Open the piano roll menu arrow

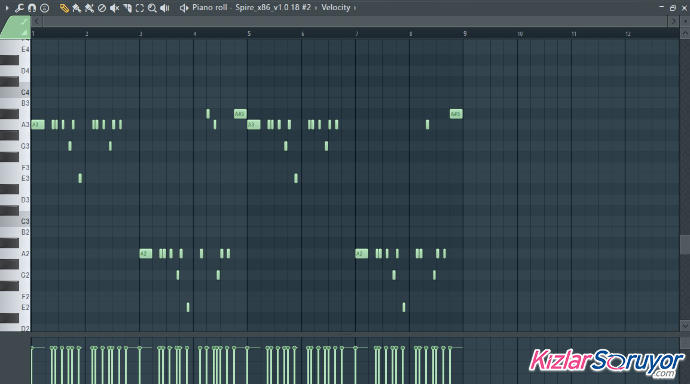pyautogui.click(x=7, y=7)
